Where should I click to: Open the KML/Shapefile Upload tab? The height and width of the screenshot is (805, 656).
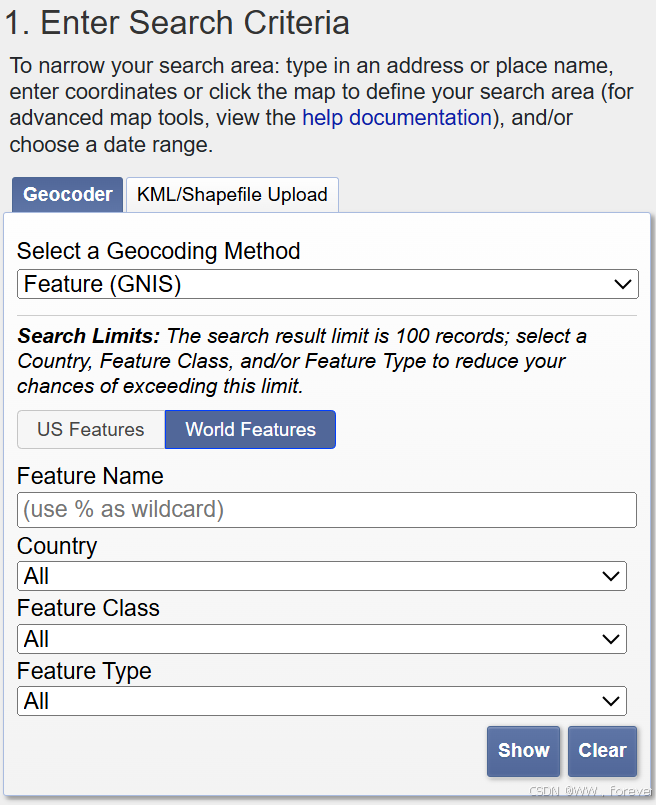[x=232, y=194]
